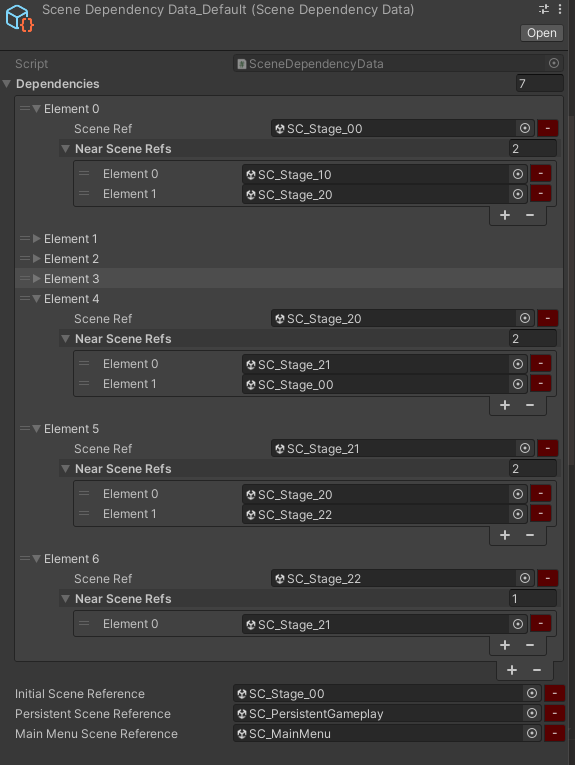
Task: Click red minus next to SC_MainMenu field
Action: (555, 733)
